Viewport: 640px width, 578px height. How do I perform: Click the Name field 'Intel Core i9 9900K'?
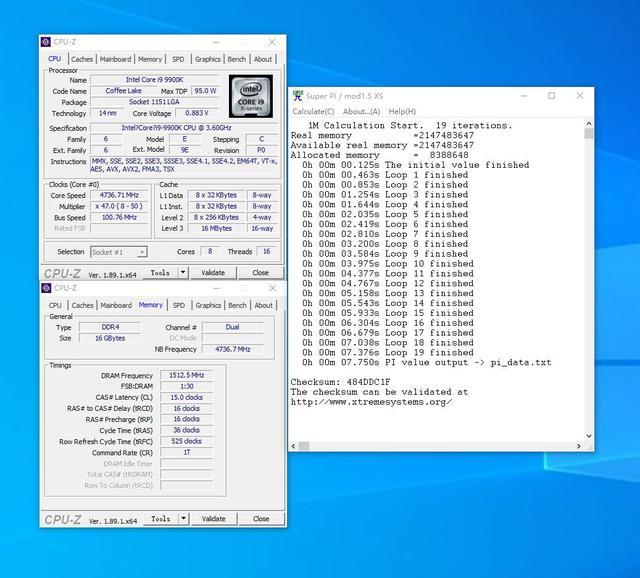tap(155, 80)
